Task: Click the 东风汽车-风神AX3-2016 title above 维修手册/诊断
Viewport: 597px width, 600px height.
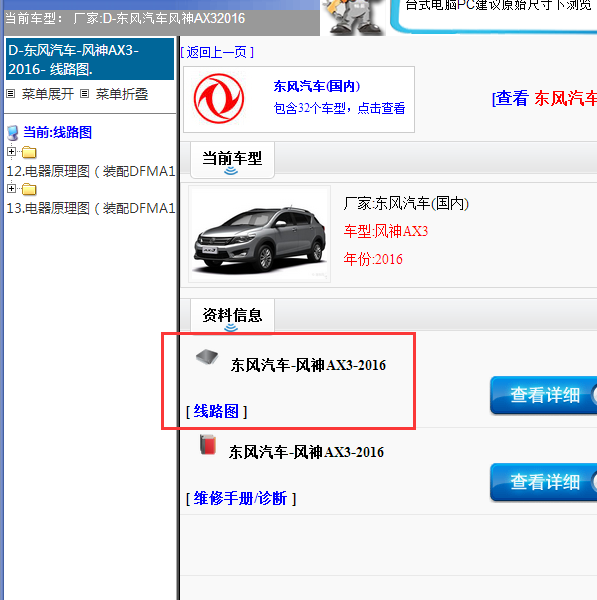Action: click(x=306, y=452)
